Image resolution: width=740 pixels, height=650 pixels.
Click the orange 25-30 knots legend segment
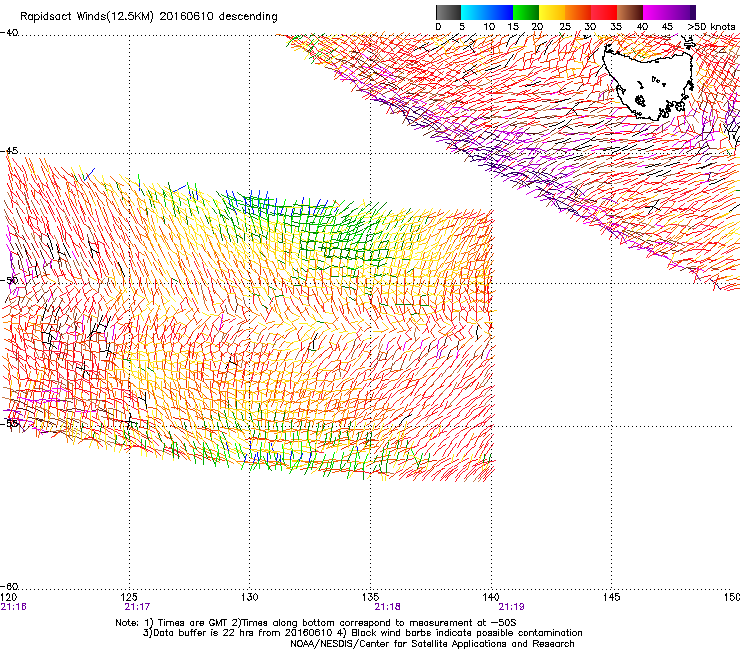click(x=578, y=12)
